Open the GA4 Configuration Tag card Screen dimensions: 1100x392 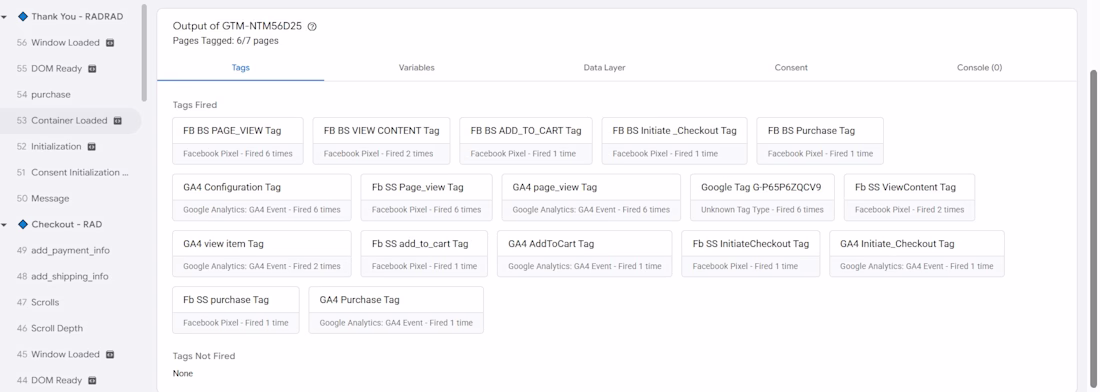coord(262,198)
